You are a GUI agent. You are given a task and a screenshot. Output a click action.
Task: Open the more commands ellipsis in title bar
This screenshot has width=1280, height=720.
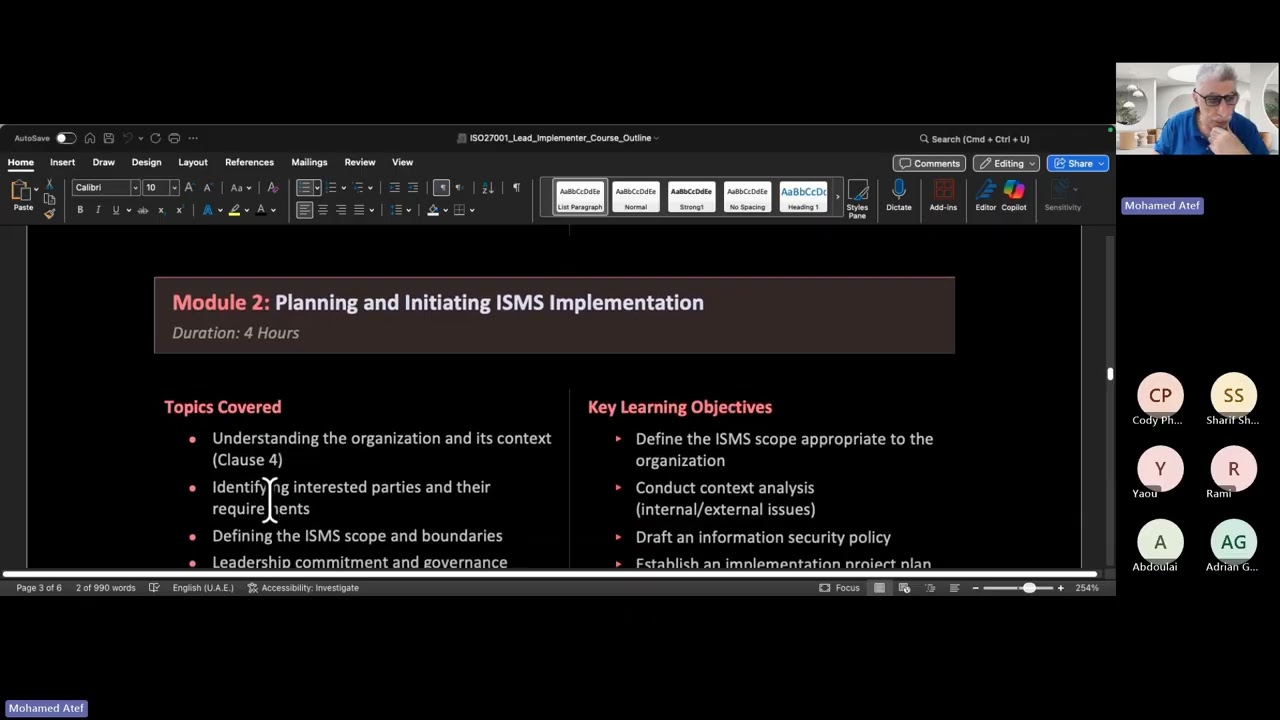[193, 138]
